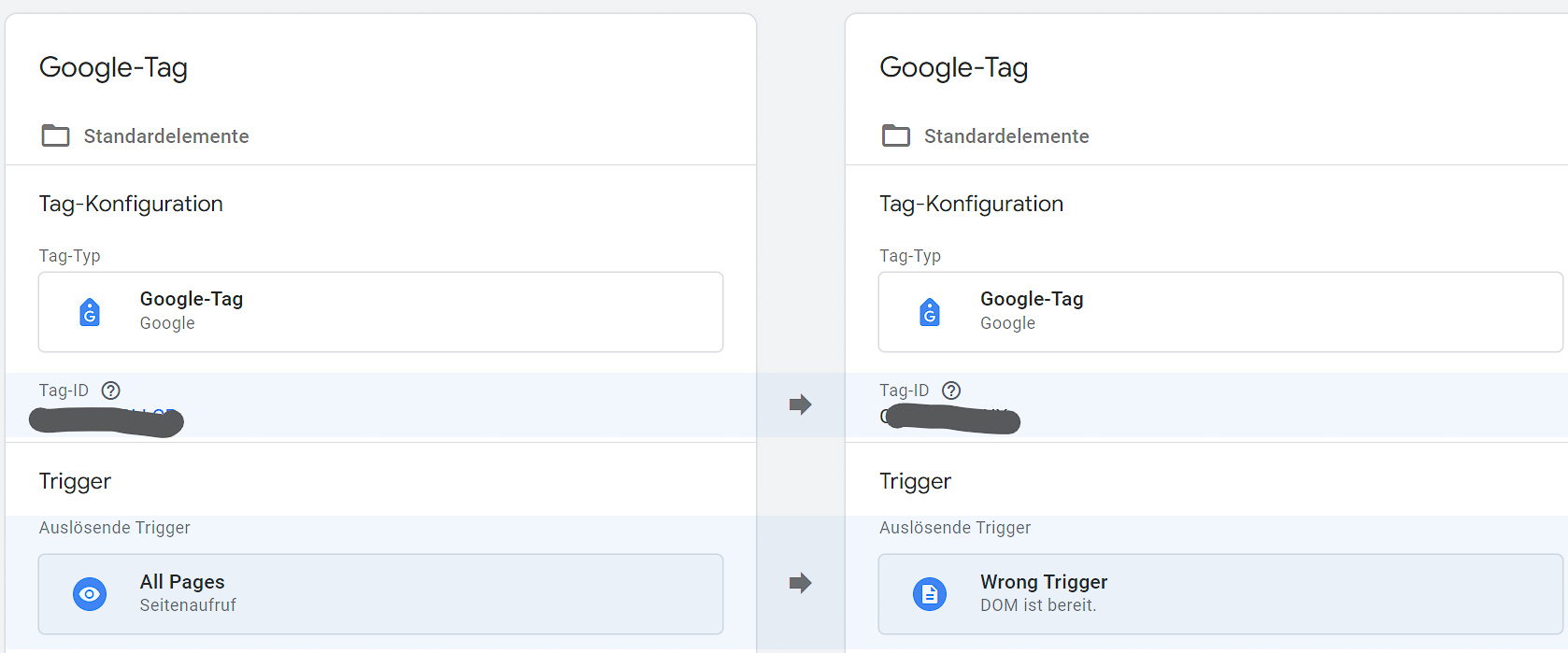Click 'Standardelemente' folder name in the All Pages version

tap(166, 136)
